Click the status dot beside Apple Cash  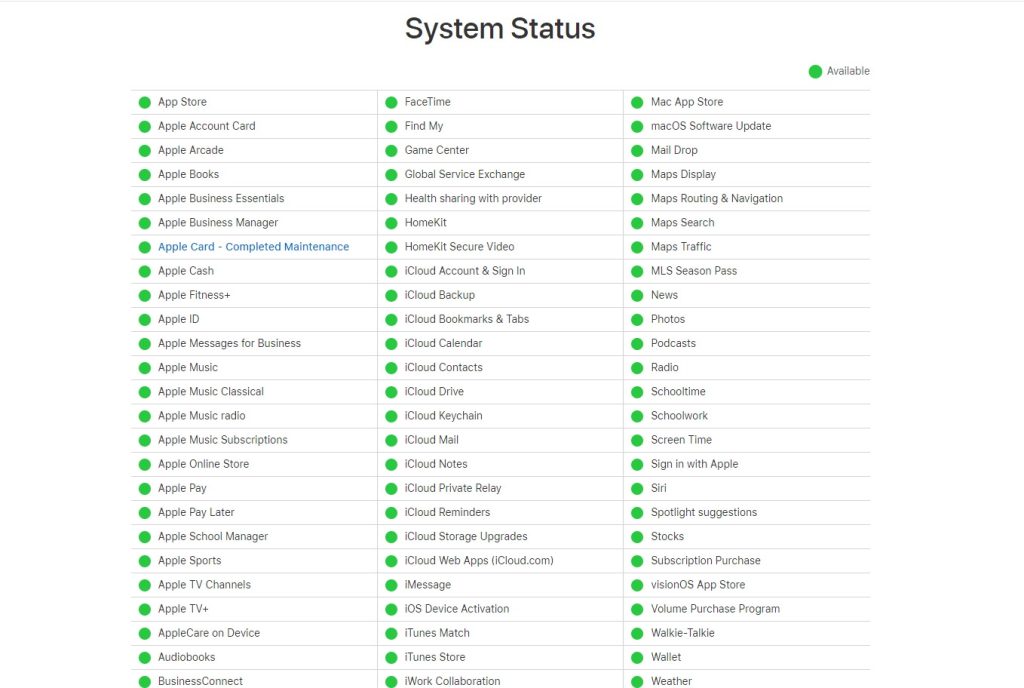[x=145, y=272]
